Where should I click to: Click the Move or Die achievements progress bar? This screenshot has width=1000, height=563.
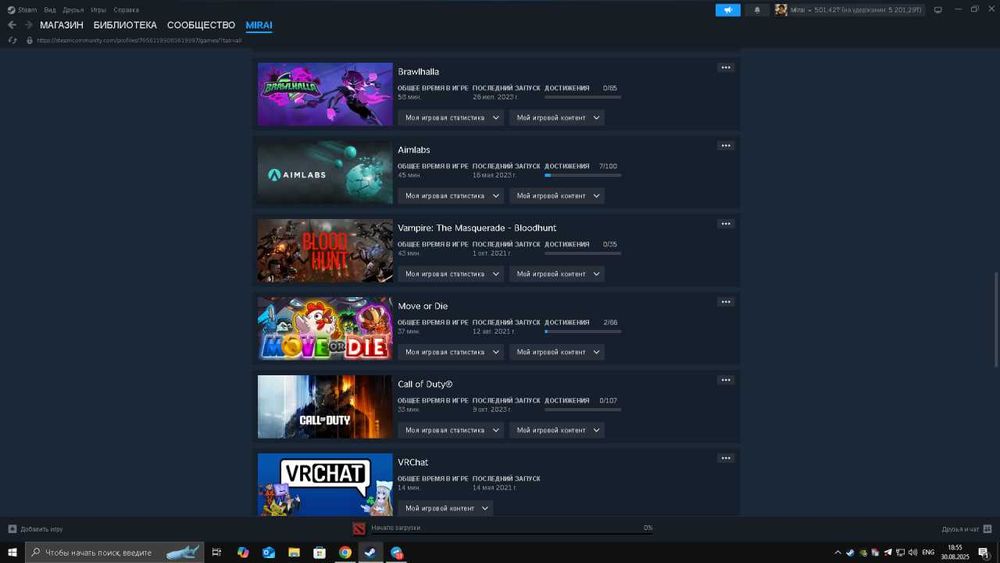tap(583, 331)
